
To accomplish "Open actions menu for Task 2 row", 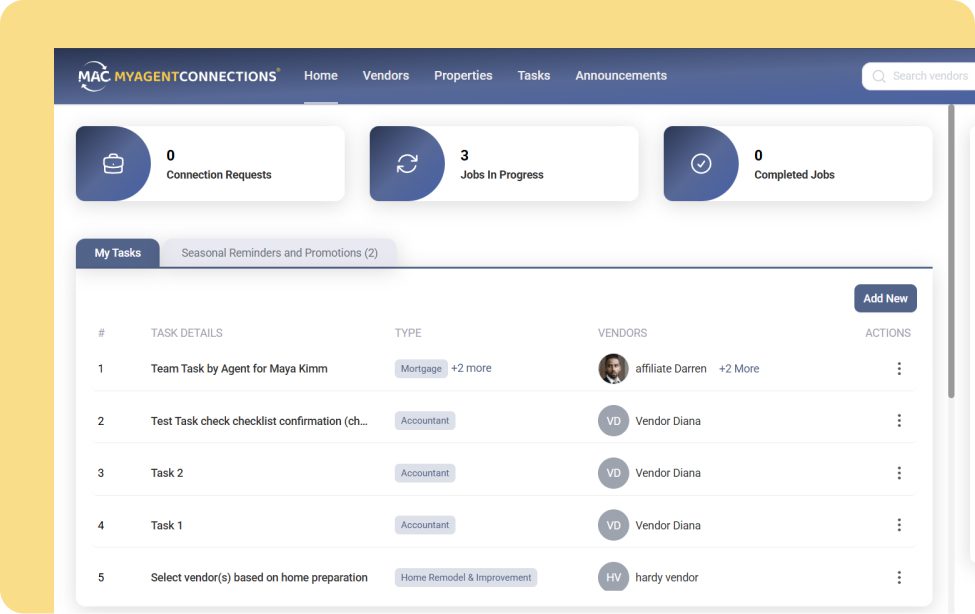I will (899, 473).
